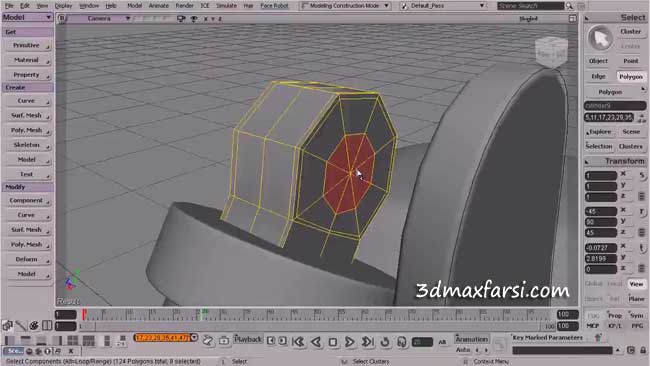Click the wrench icon beside selection field
Viewport: 650px width, 366px height.
[x=208, y=340]
